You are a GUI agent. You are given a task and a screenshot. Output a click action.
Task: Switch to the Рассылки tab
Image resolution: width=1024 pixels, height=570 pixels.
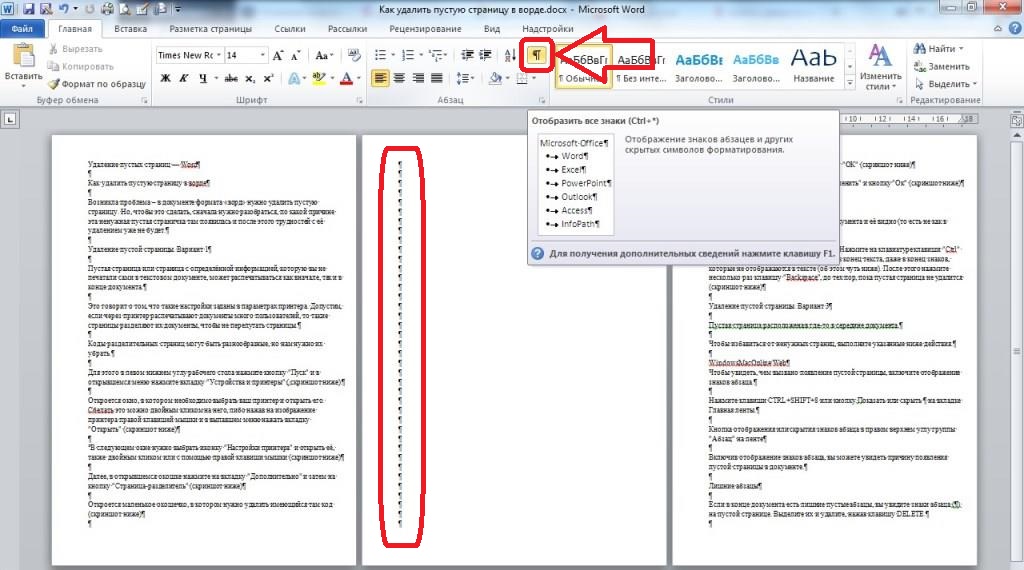pos(347,29)
